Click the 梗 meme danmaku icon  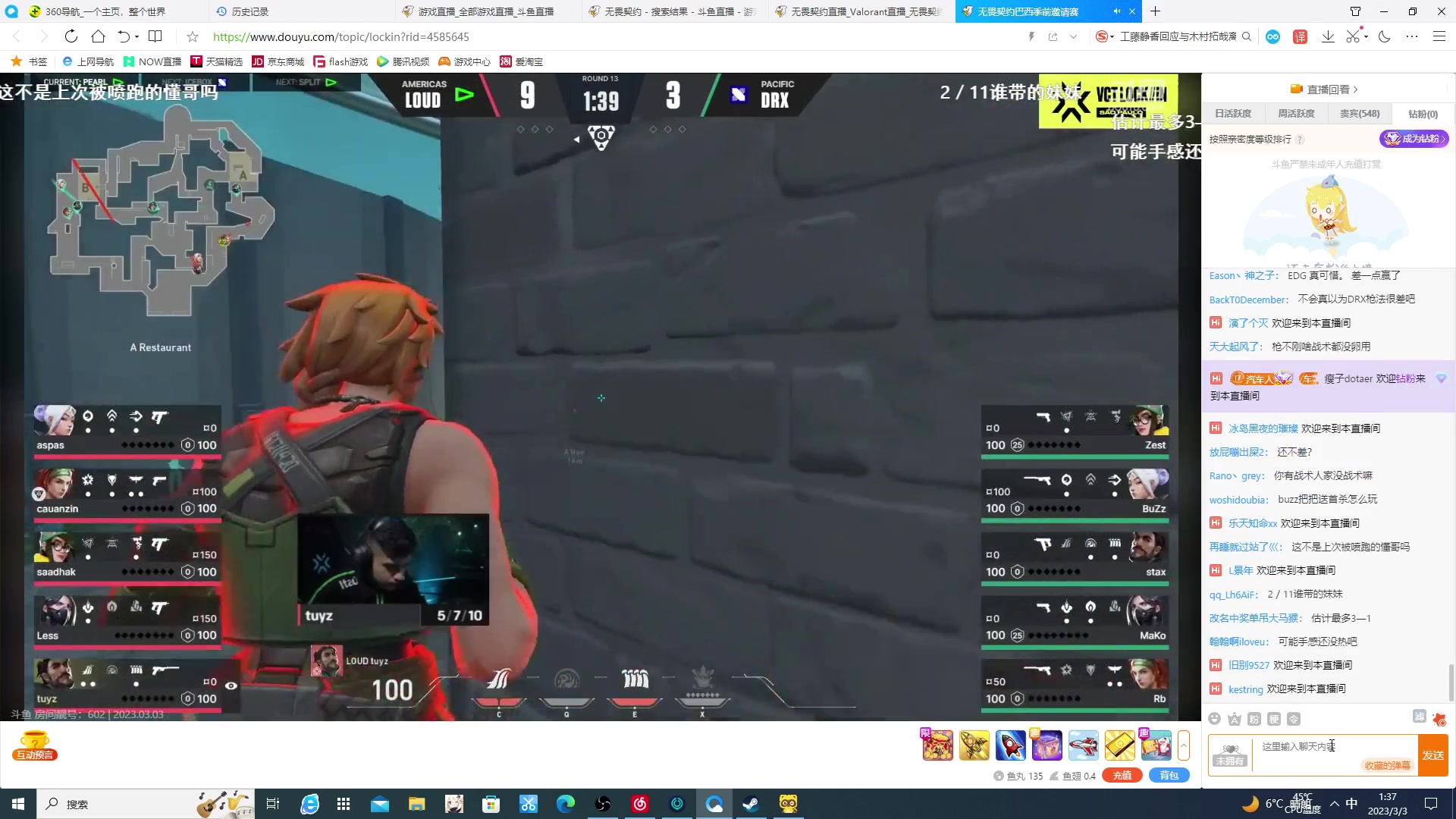tap(1274, 719)
